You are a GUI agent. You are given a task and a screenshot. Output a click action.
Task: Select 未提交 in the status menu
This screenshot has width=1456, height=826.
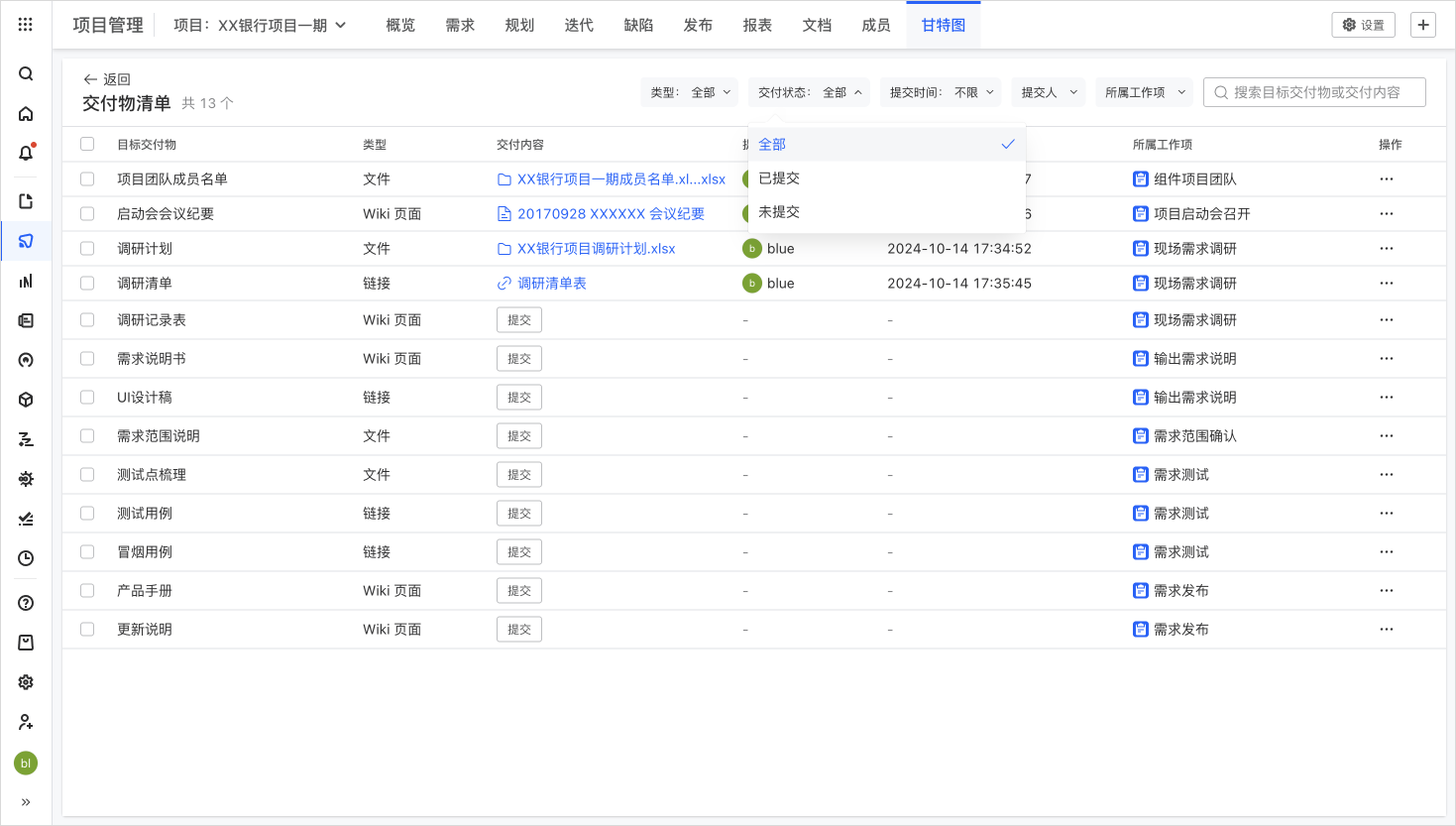point(887,212)
